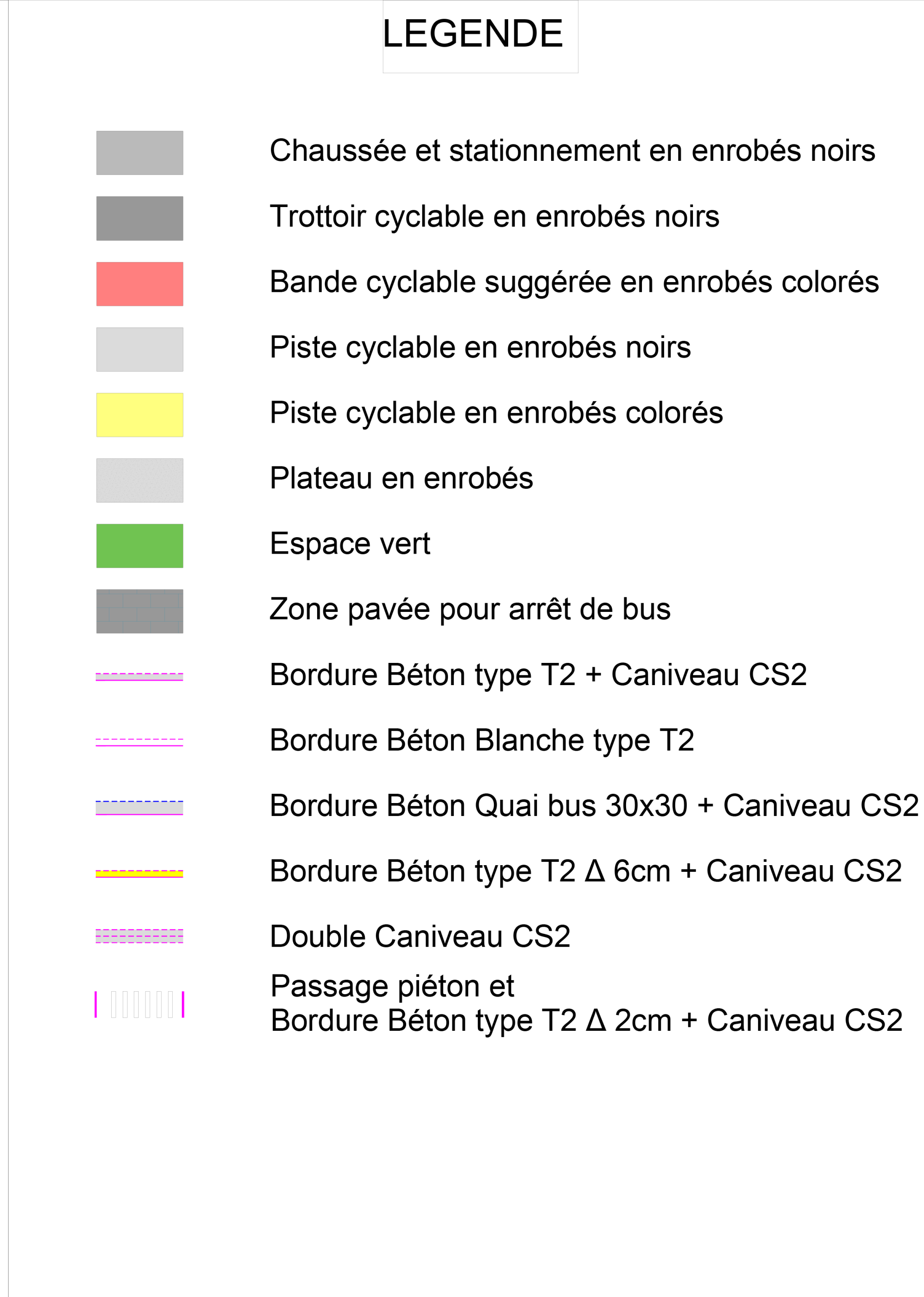Click the yellow Piste cyclable colorés swatch

pos(140,415)
